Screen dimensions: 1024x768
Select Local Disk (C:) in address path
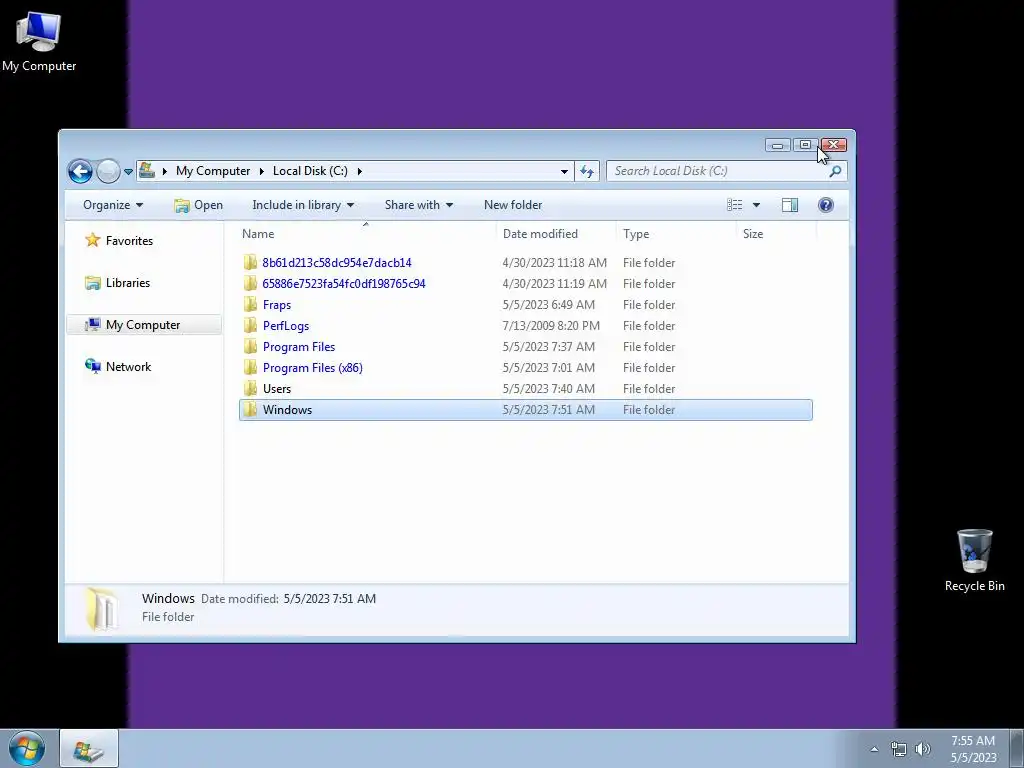(310, 171)
